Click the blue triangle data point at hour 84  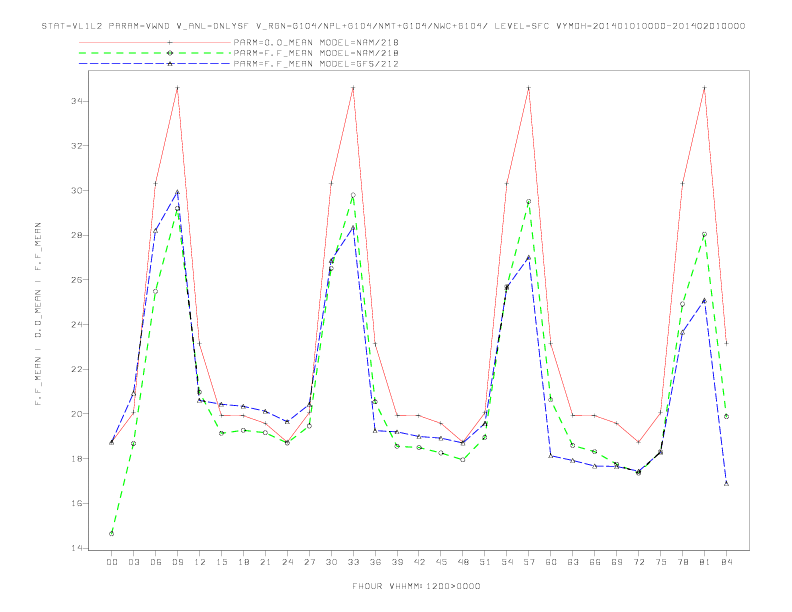(726, 483)
